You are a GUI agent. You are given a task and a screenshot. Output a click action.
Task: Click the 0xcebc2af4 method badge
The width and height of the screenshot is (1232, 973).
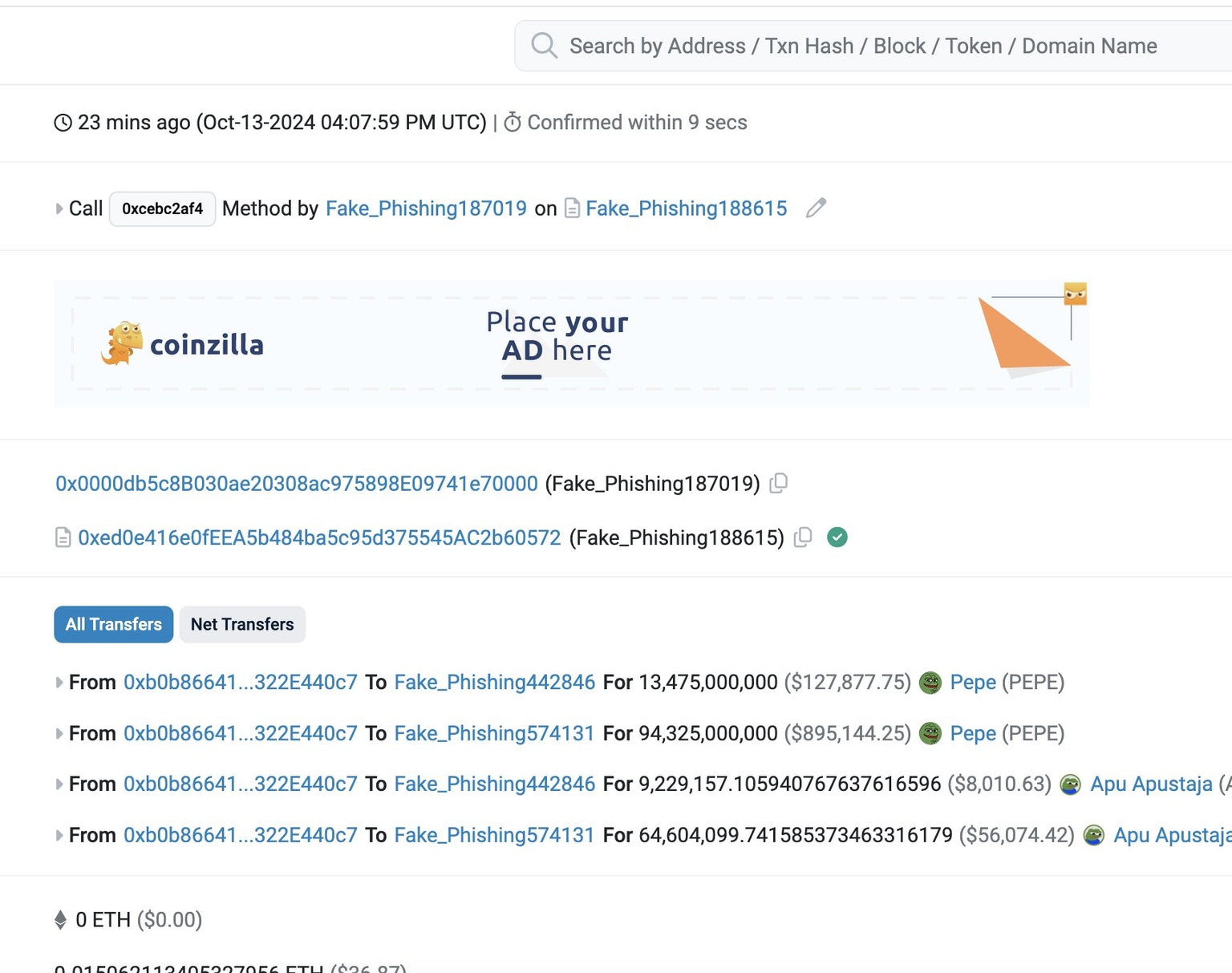click(x=162, y=209)
